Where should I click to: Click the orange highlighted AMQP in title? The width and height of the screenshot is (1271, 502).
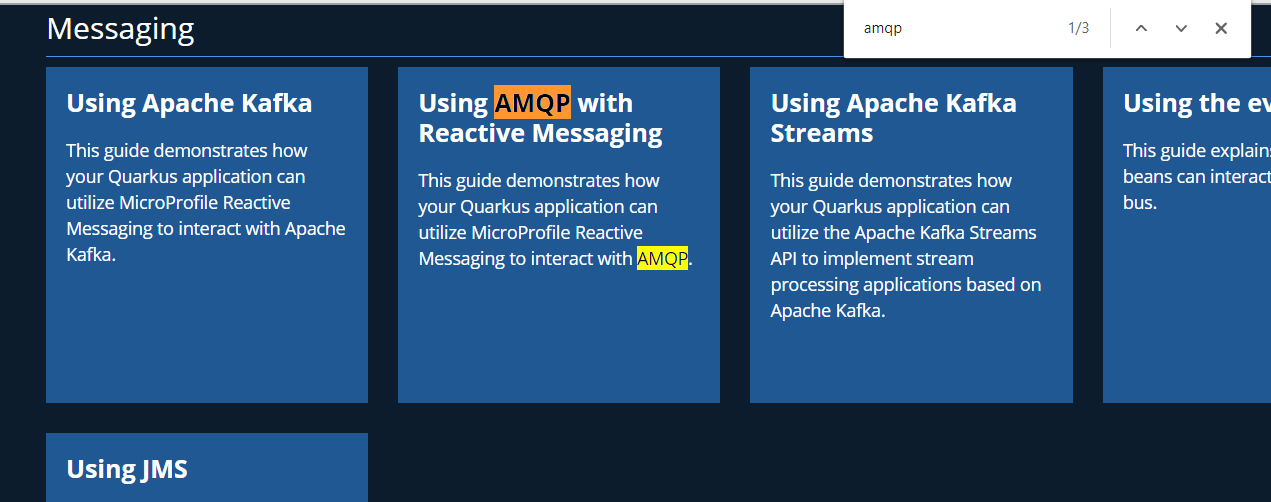click(x=532, y=103)
